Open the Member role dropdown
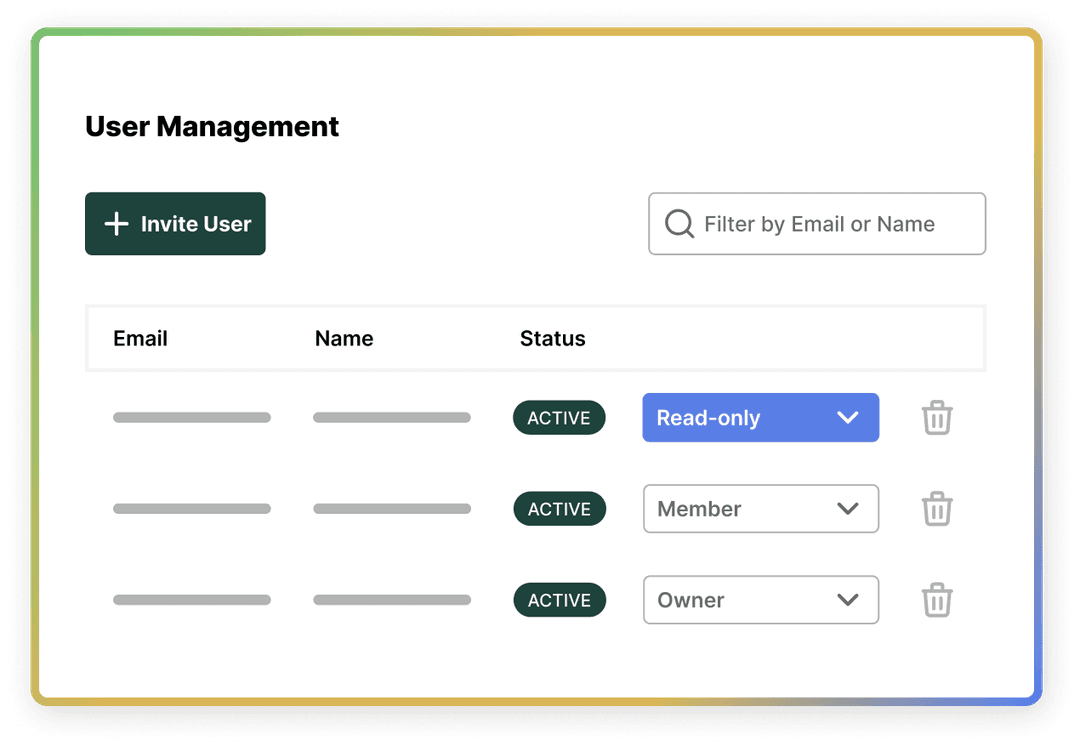1080x747 pixels. pos(760,508)
